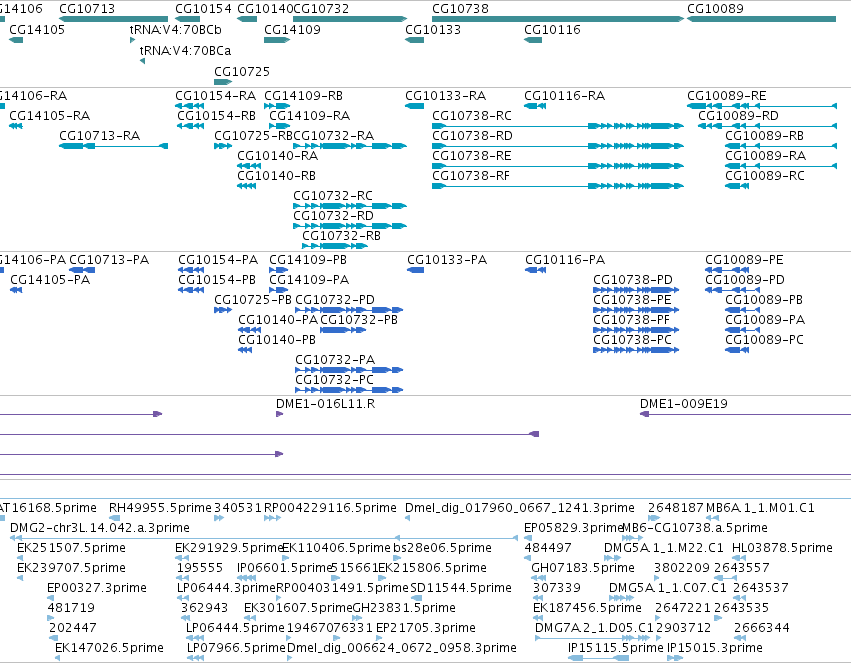This screenshot has width=851, height=663.
Task: Select EST GH07183.5prime
Action: (x=583, y=568)
